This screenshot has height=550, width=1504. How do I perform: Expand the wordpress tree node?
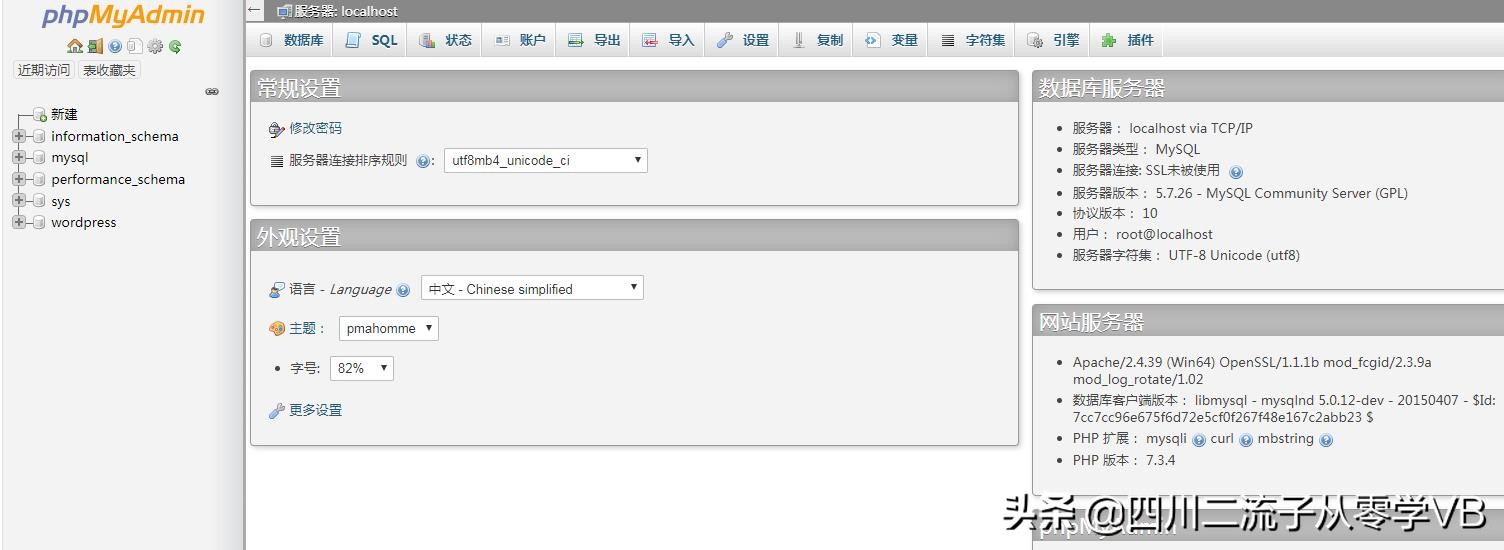18,222
